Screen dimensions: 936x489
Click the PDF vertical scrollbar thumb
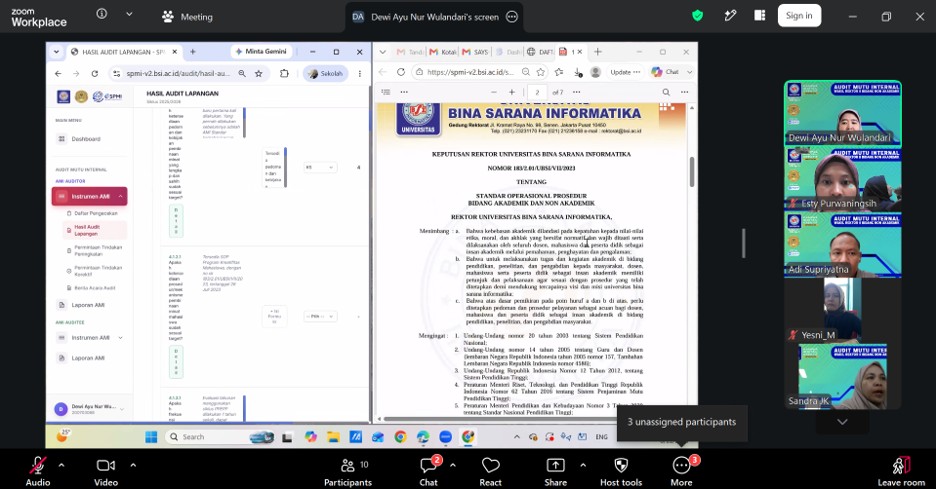tap(692, 172)
